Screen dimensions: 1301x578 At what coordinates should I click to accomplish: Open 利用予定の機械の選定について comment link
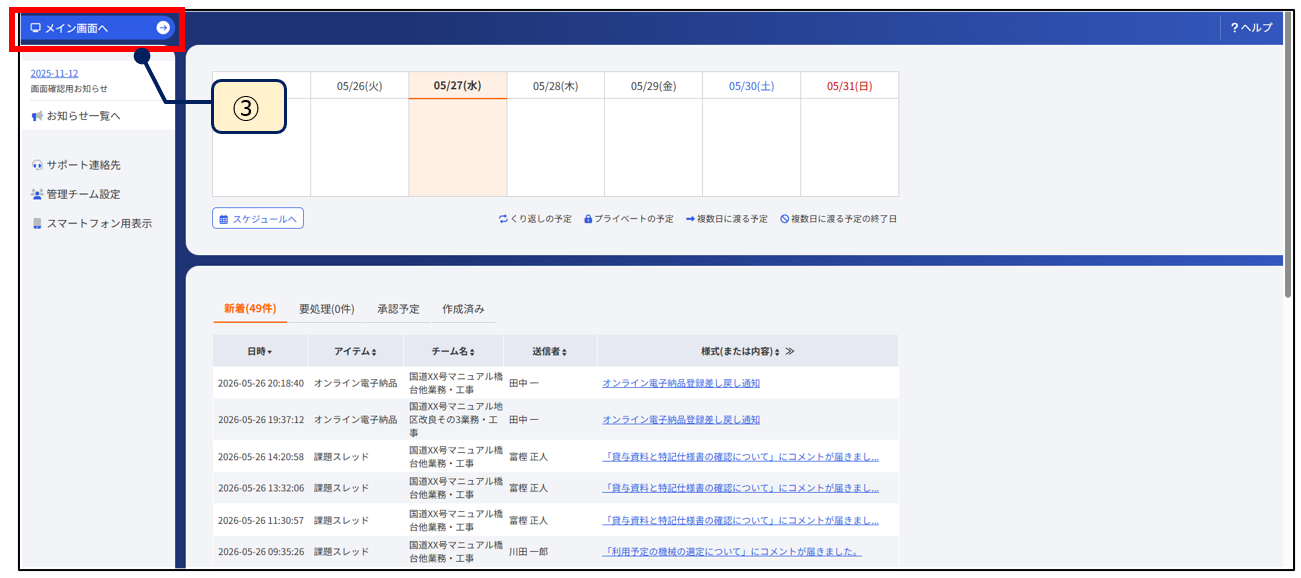tap(731, 552)
